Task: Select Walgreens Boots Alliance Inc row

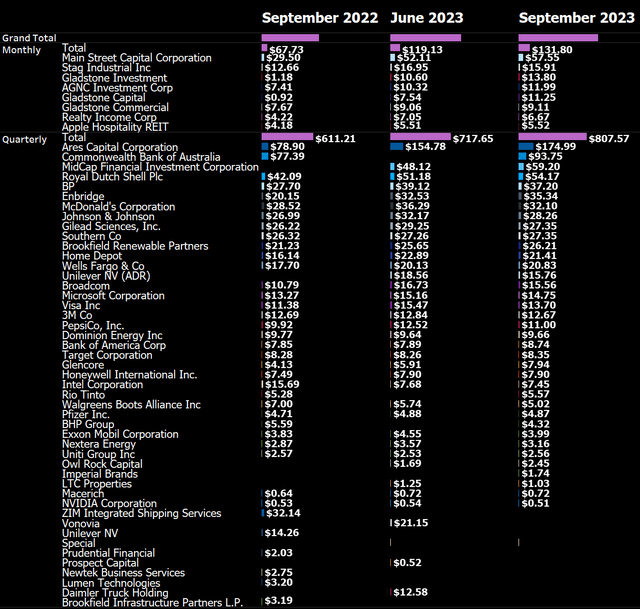Action: (x=131, y=405)
